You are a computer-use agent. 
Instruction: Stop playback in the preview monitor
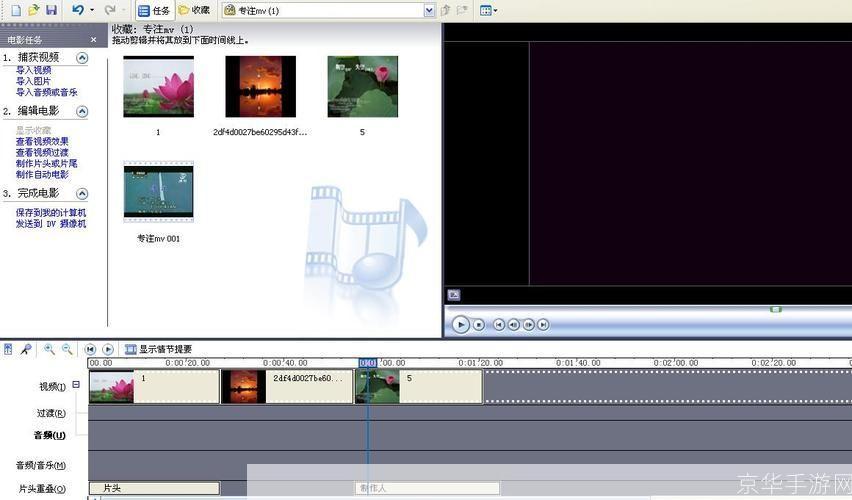[479, 324]
